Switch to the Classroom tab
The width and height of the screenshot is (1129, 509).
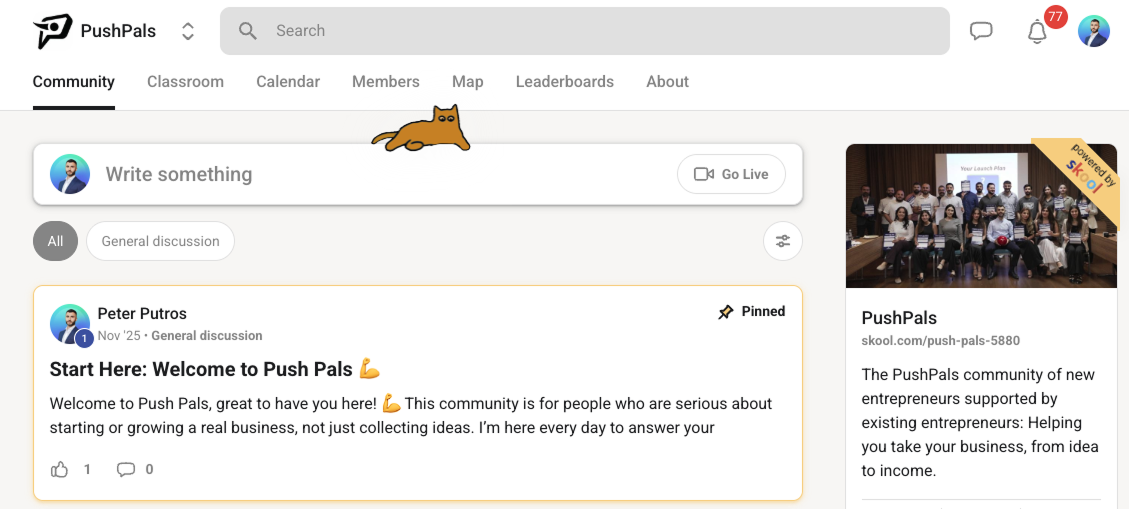coord(185,81)
